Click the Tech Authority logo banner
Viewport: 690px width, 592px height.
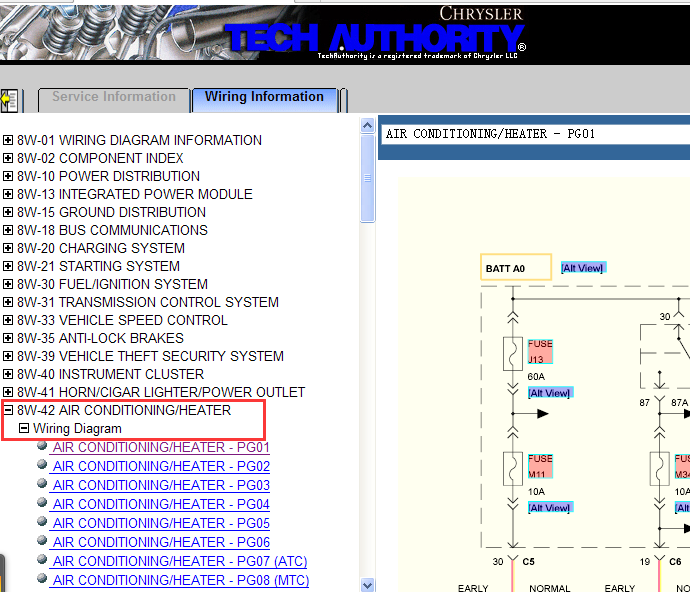tap(375, 38)
